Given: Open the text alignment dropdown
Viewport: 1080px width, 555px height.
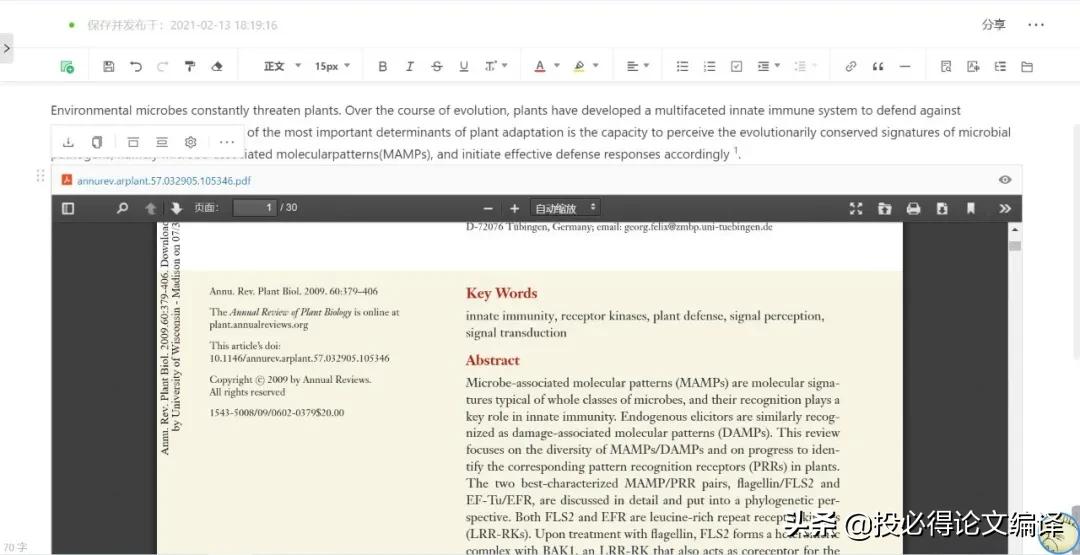Looking at the screenshot, I should 638,66.
